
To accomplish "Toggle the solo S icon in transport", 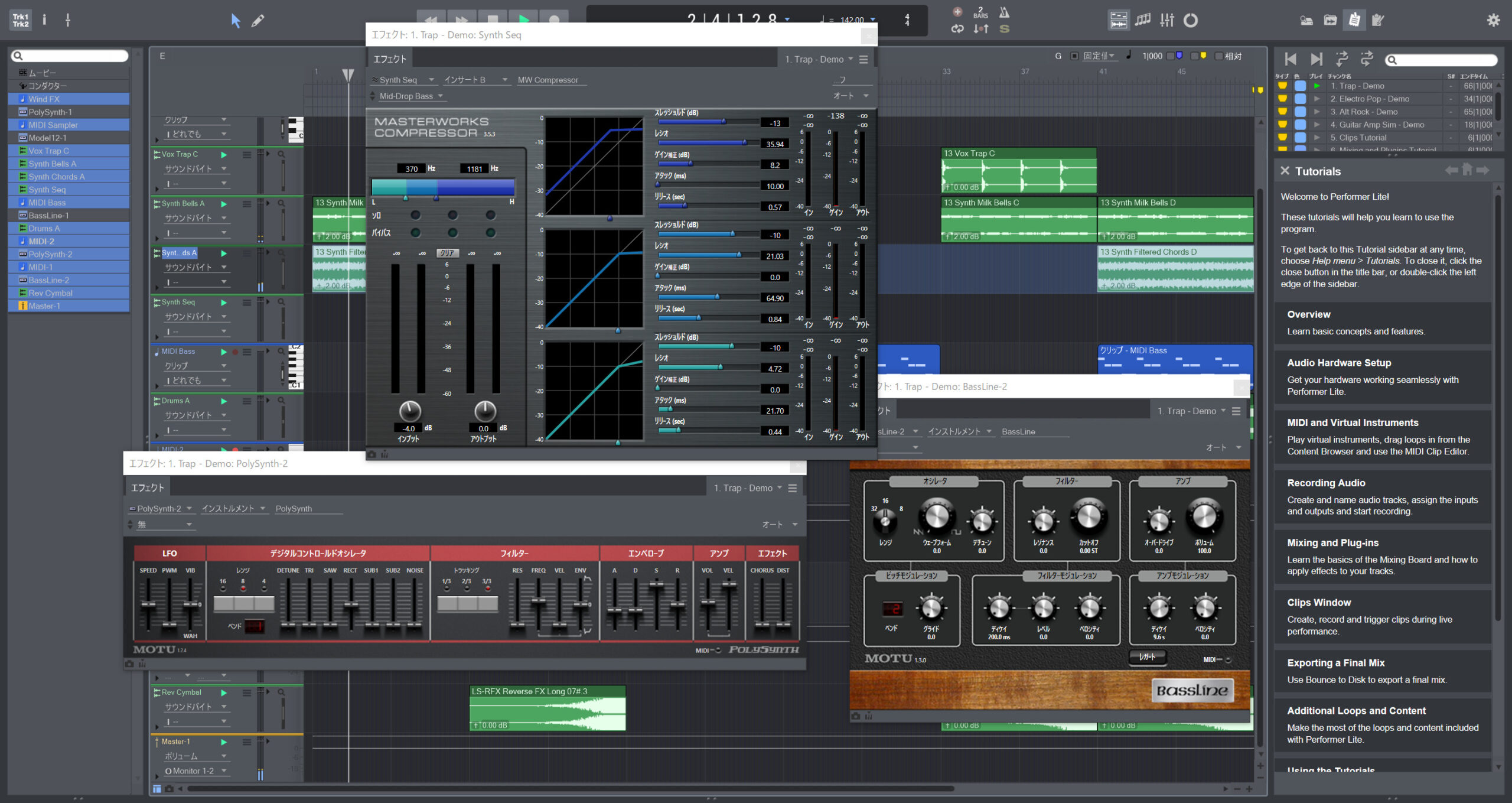I will 1004,28.
